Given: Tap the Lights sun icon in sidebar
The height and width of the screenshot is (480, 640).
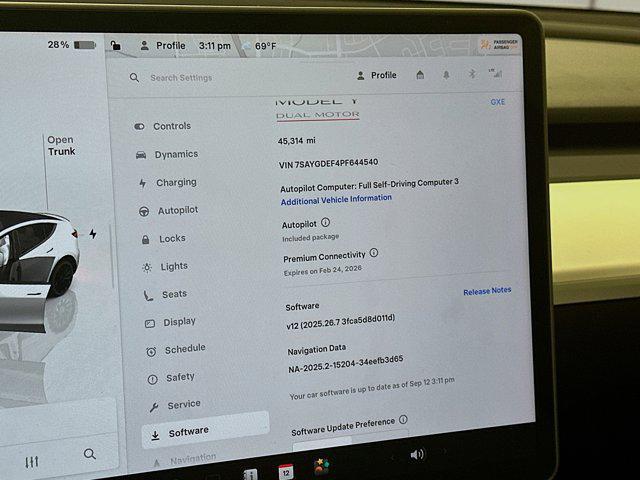Looking at the screenshot, I should (x=147, y=268).
